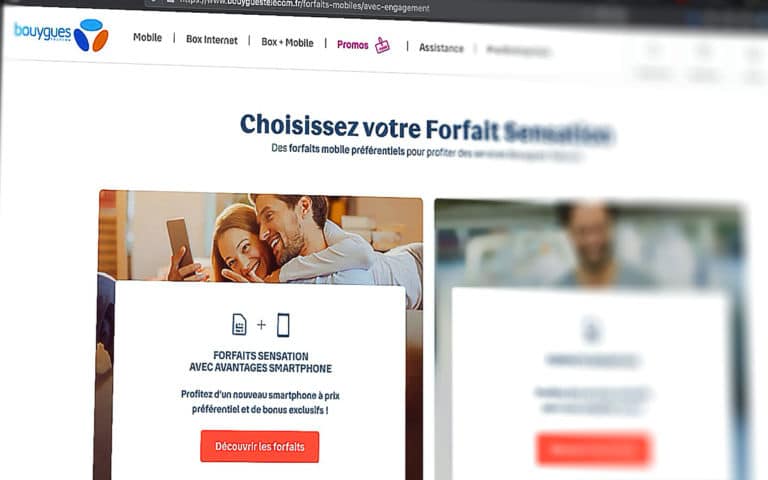The image size is (768, 480).
Task: Click the browser address bar URL
Action: coord(304,6)
